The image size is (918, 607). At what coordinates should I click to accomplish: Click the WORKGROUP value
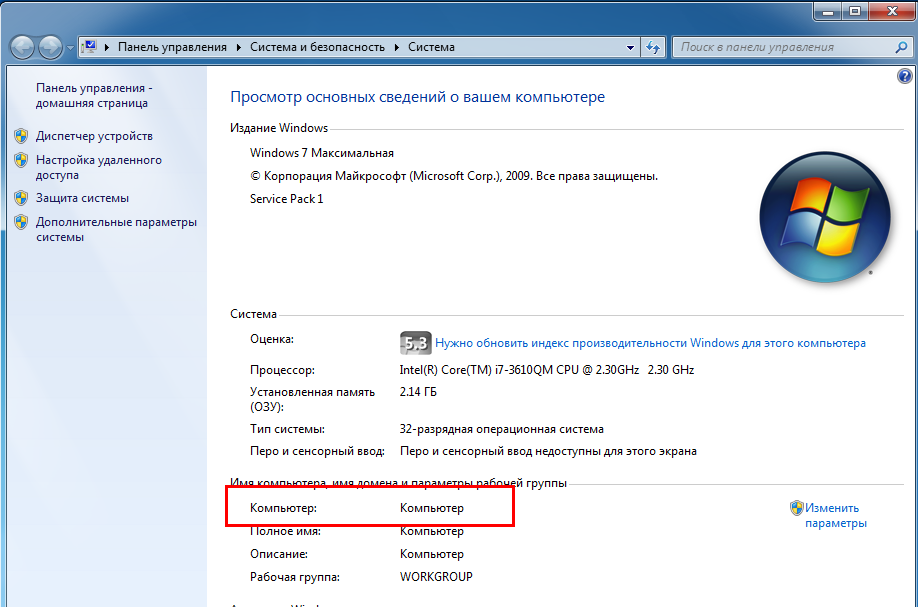436,577
